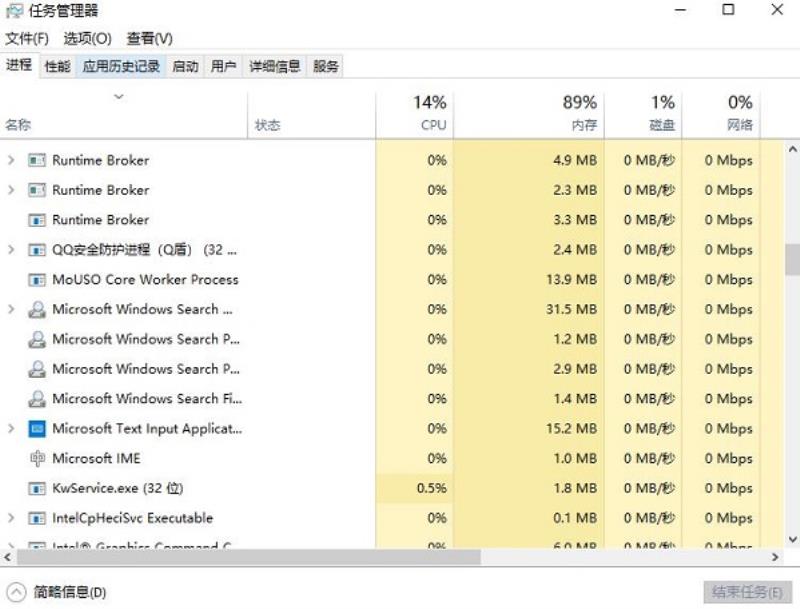Click the Task Manager title bar icon

[14, 11]
